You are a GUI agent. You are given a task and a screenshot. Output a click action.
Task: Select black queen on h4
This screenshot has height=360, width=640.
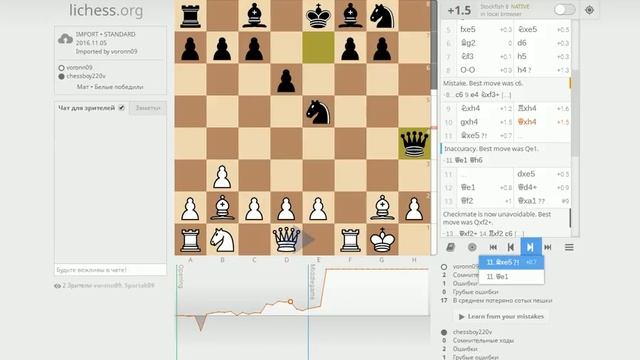pyautogui.click(x=414, y=143)
